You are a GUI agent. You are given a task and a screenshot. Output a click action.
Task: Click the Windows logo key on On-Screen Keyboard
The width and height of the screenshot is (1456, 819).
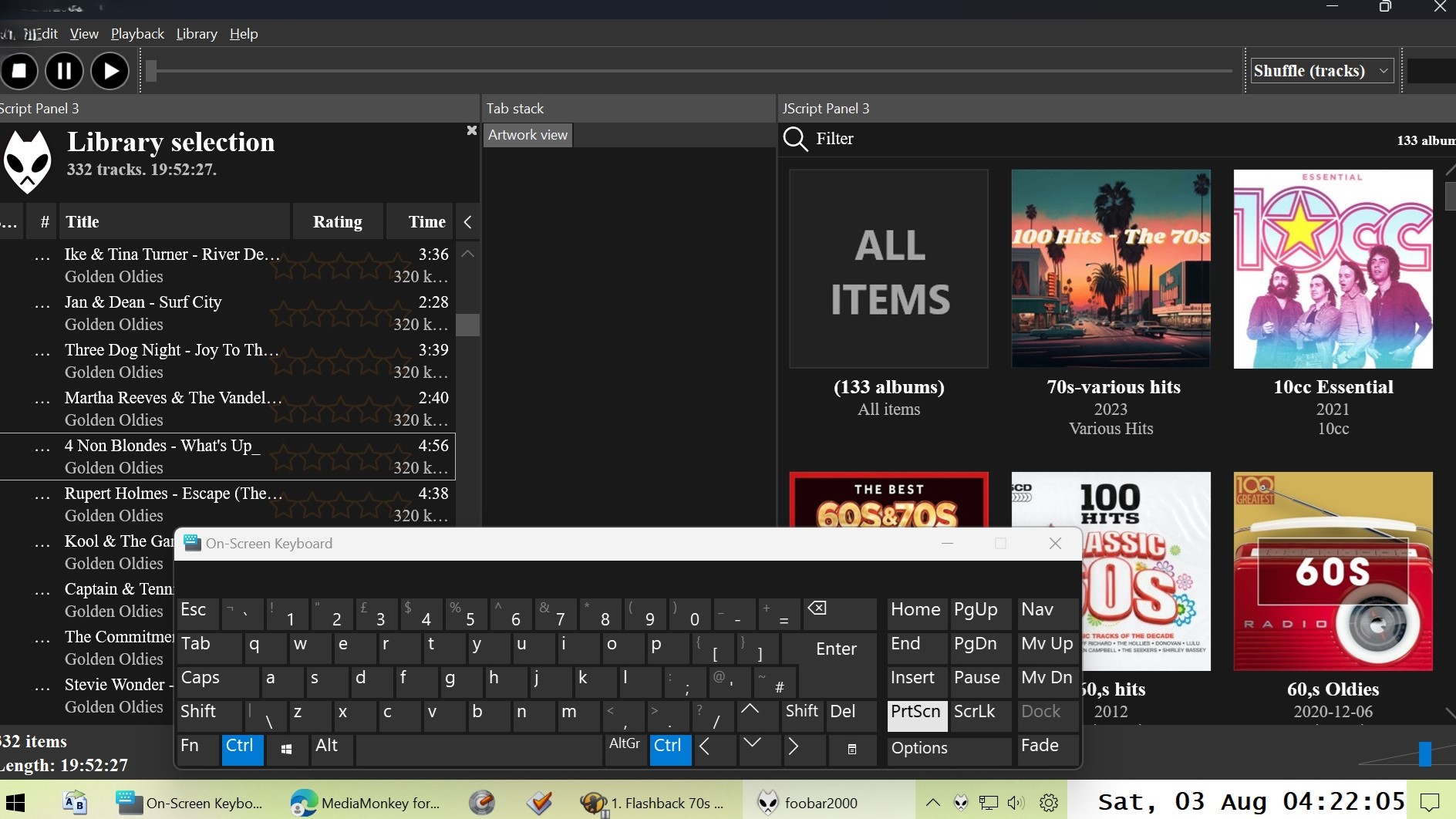click(x=286, y=750)
